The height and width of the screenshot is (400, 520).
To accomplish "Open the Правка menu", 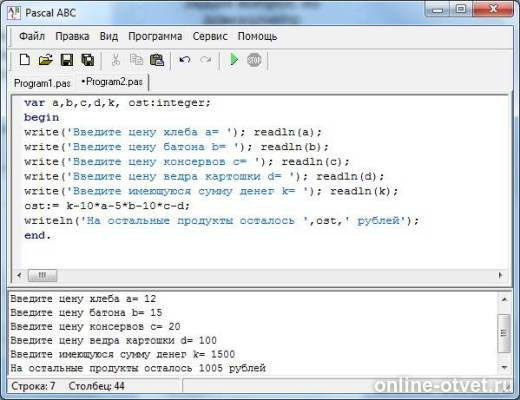I will coord(72,36).
